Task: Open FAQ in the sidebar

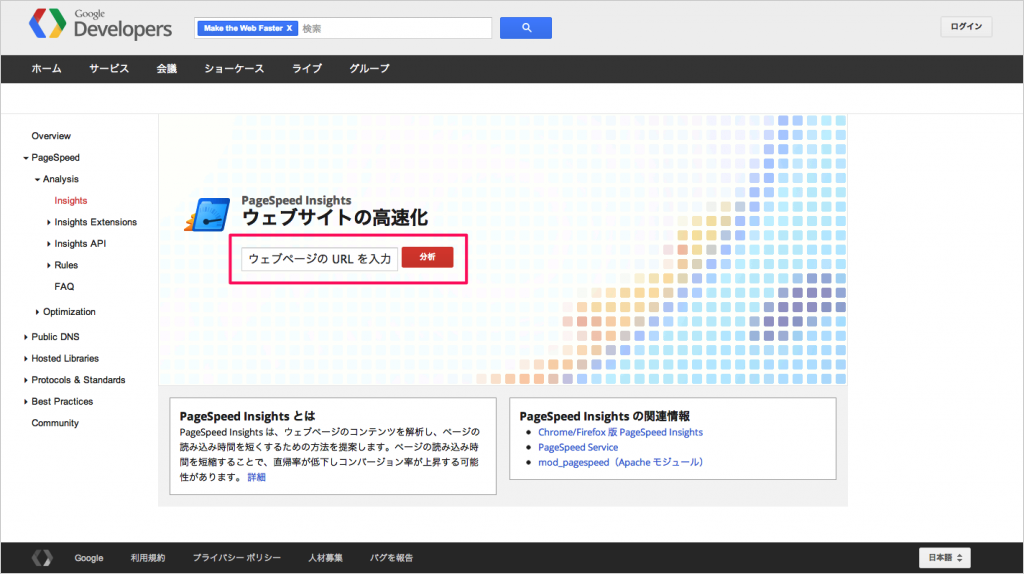Action: tap(64, 287)
